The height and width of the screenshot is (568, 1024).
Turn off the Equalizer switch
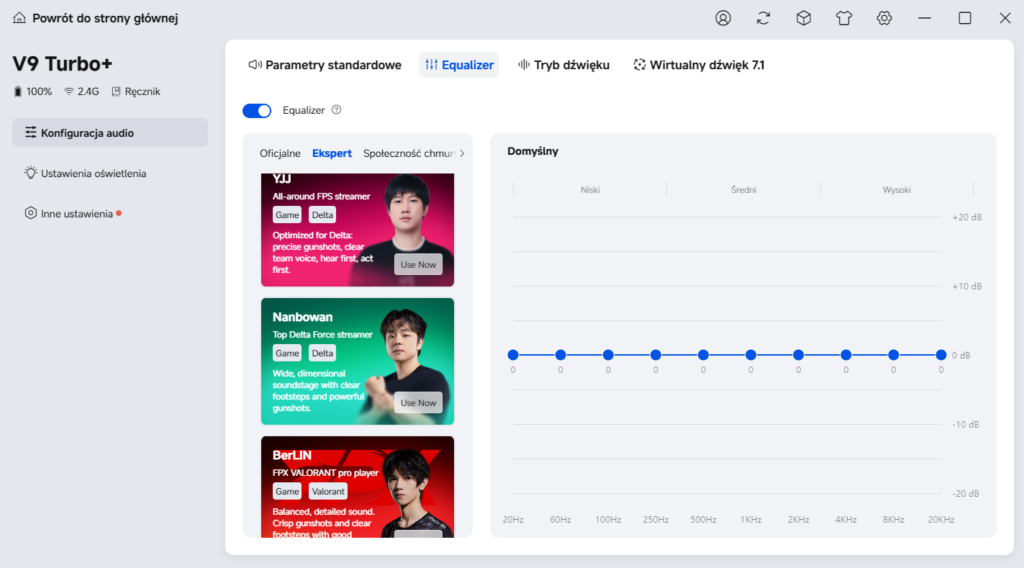pos(257,110)
